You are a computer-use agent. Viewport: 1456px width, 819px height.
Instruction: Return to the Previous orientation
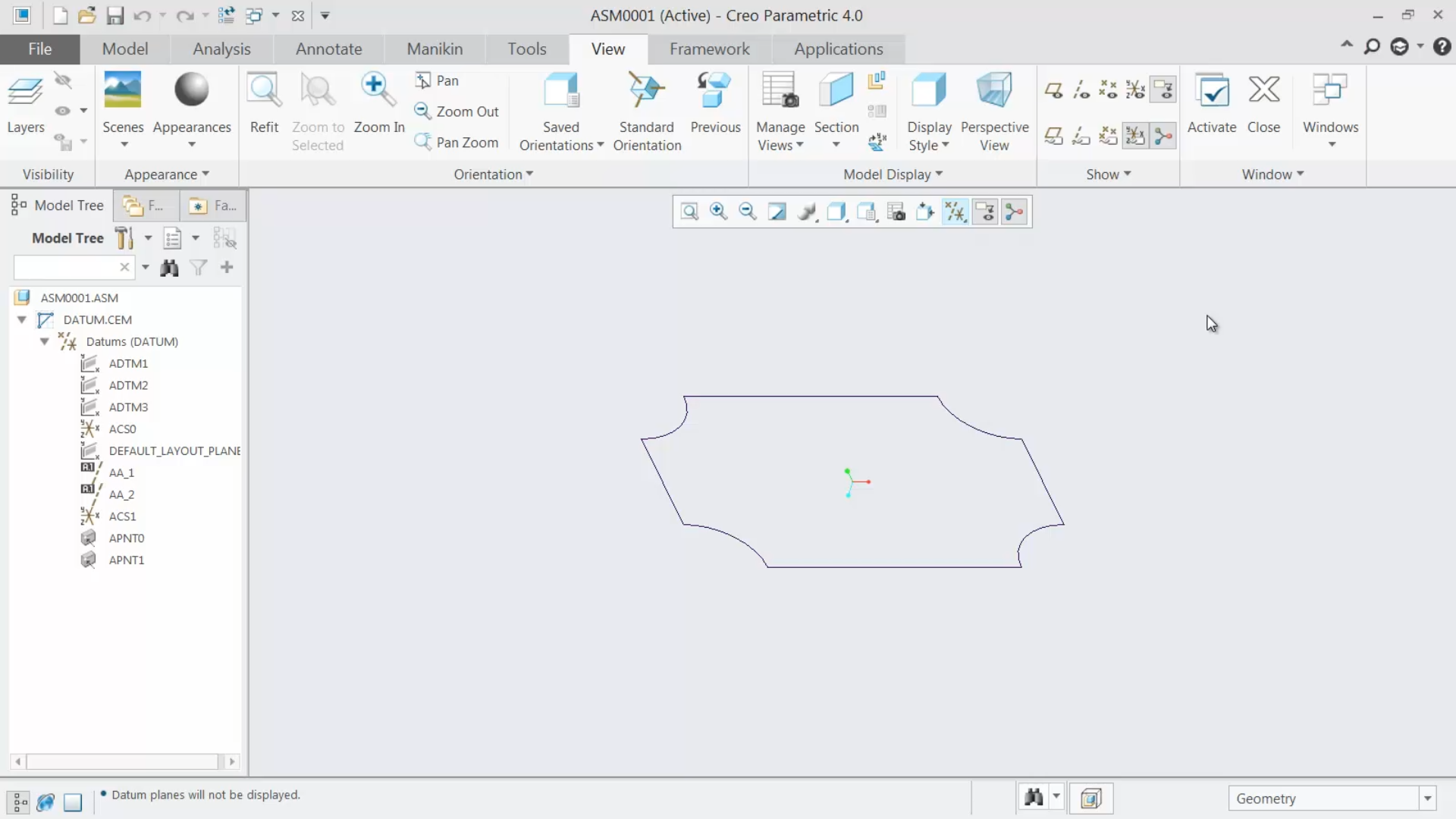tap(715, 105)
